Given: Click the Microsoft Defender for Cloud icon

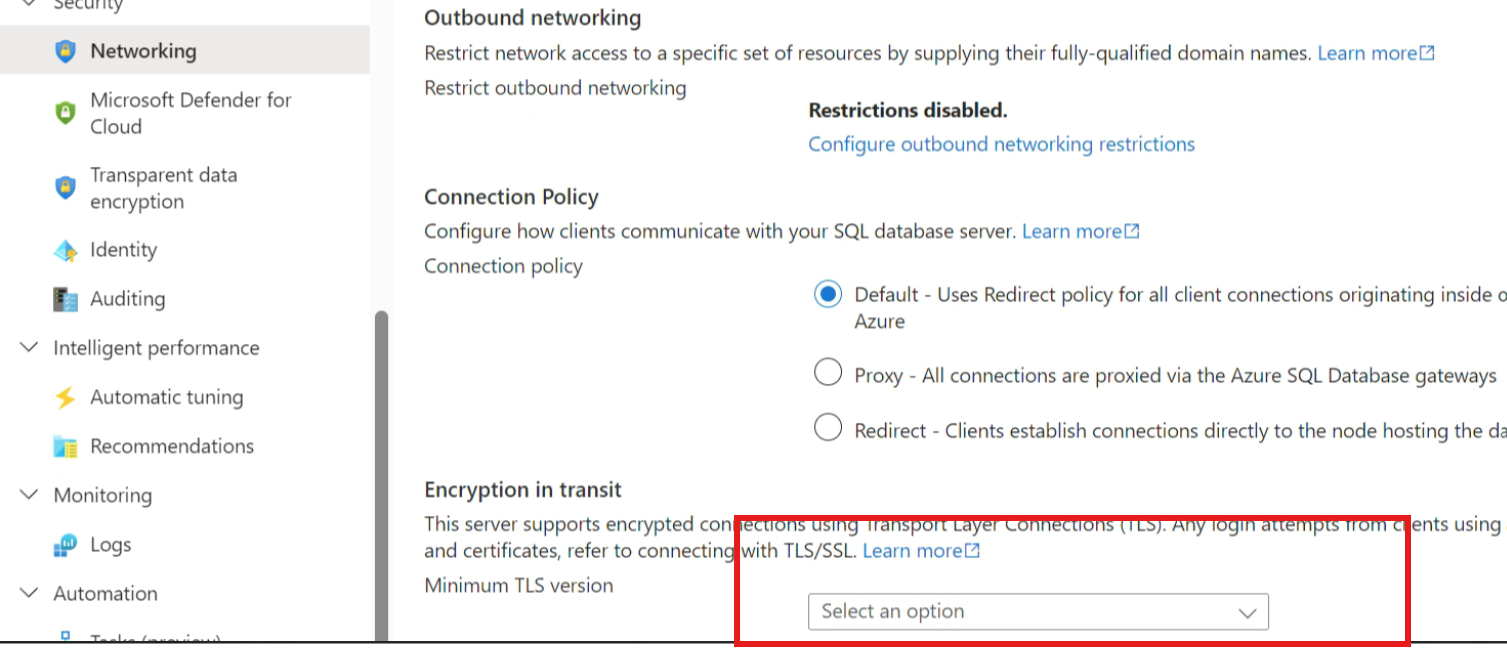Looking at the screenshot, I should (x=65, y=113).
